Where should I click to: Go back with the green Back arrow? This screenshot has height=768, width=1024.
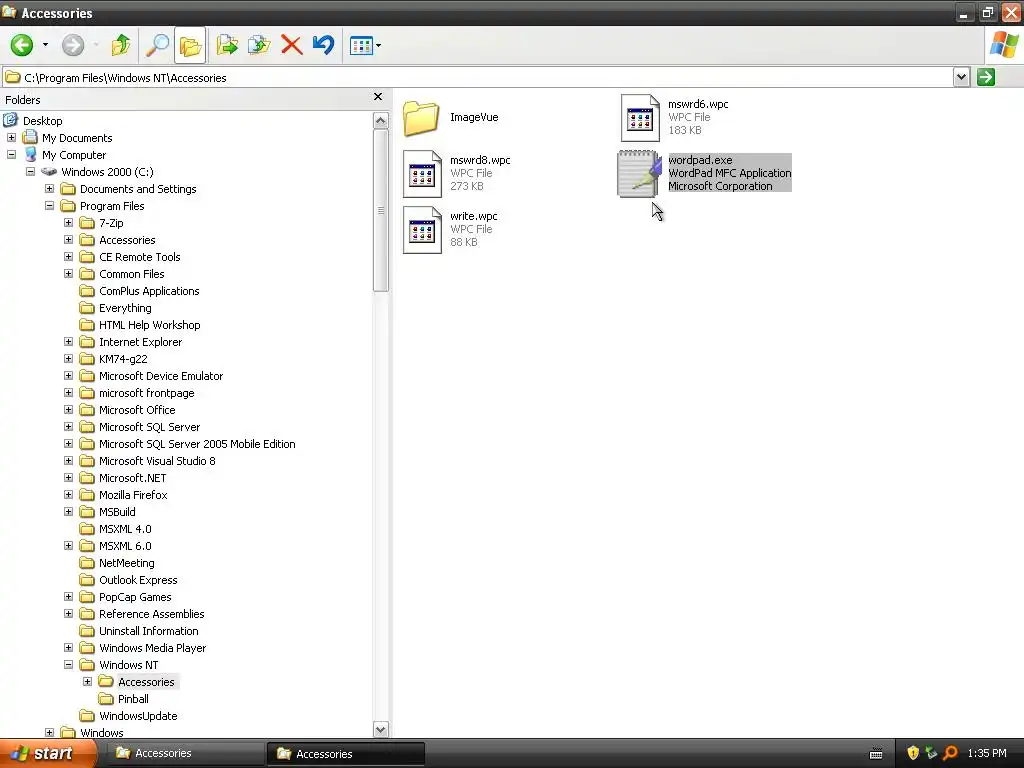tap(22, 45)
